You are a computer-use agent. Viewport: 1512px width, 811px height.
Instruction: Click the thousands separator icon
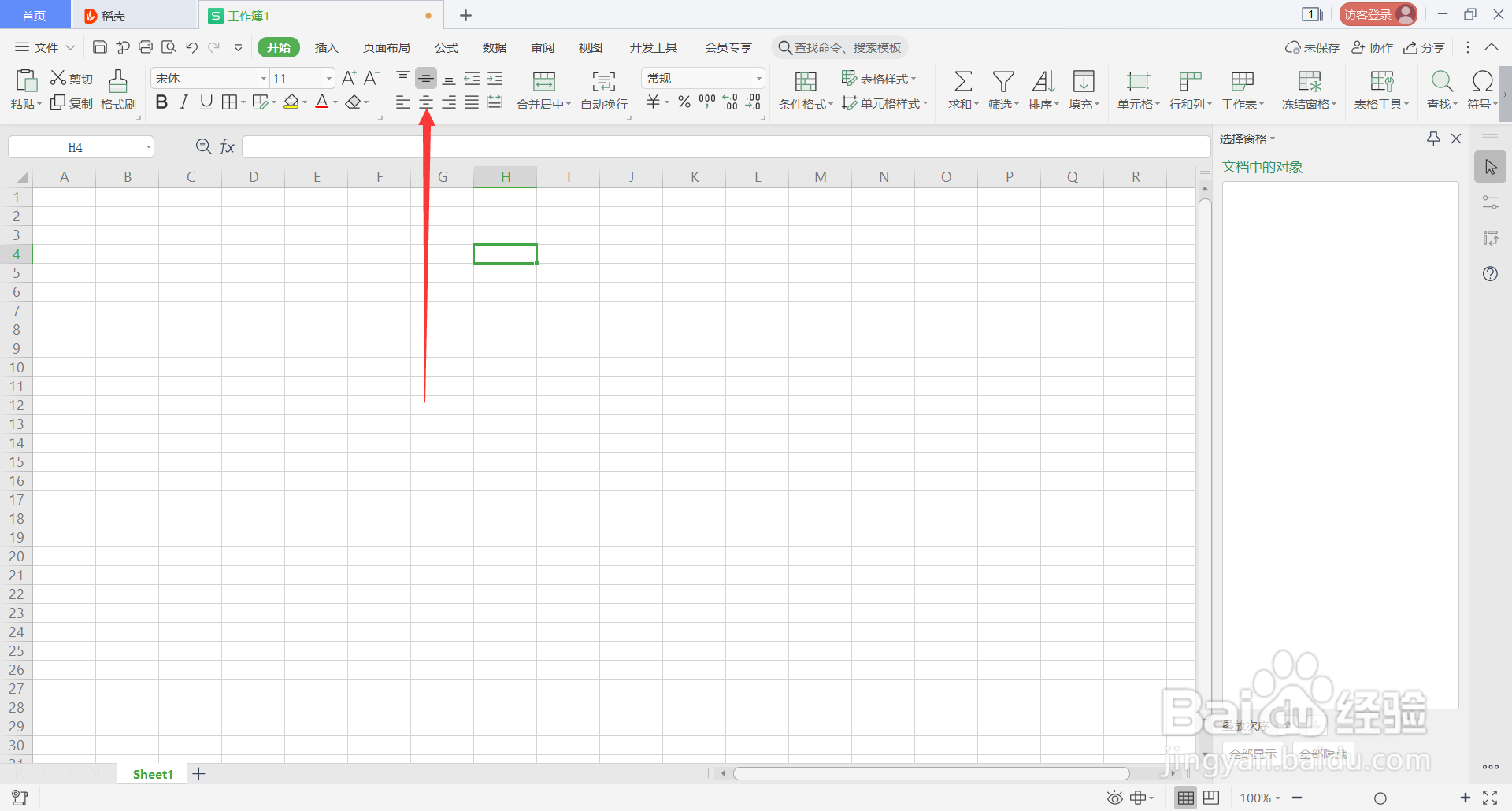707,102
